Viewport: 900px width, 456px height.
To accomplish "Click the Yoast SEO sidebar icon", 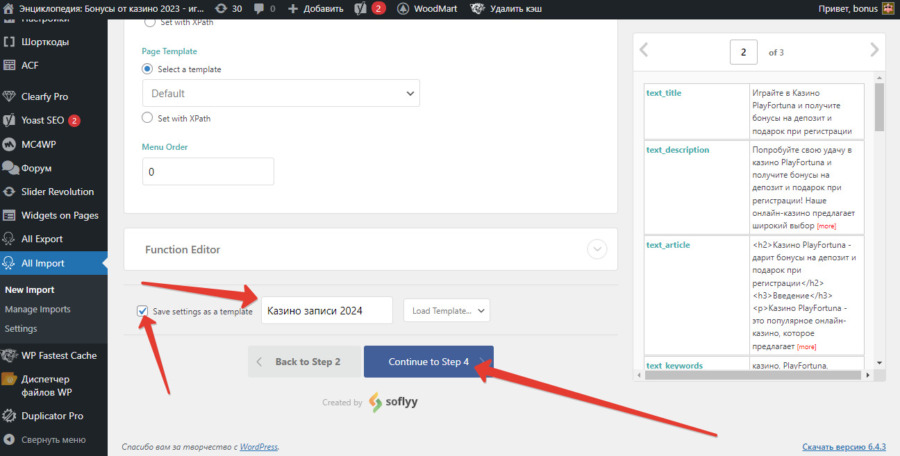I will pos(9,120).
